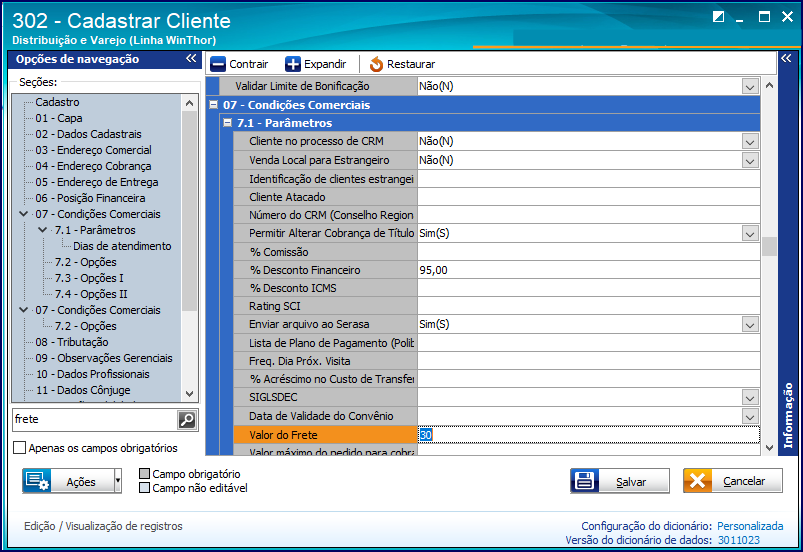Click the property grid scrollbar down arrow
The height and width of the screenshot is (552, 803).
tap(769, 448)
